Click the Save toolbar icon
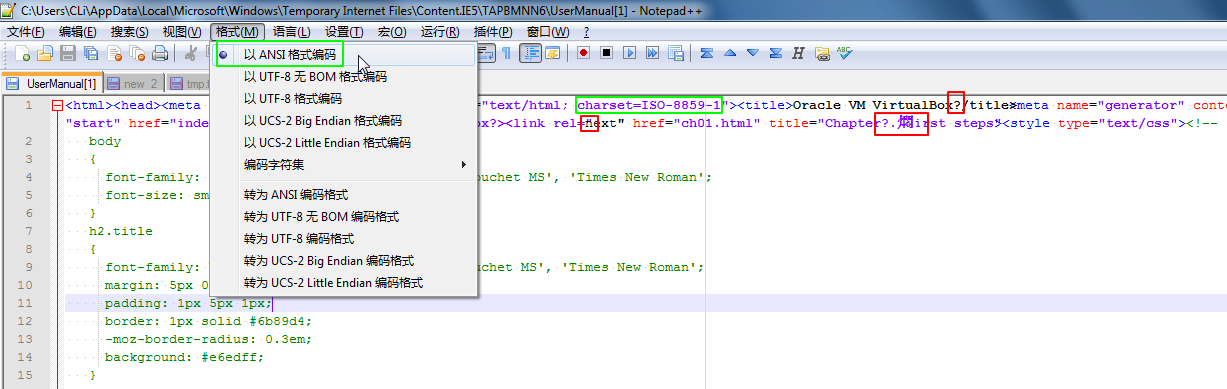Image resolution: width=1227 pixels, height=389 pixels. pyautogui.click(x=68, y=53)
